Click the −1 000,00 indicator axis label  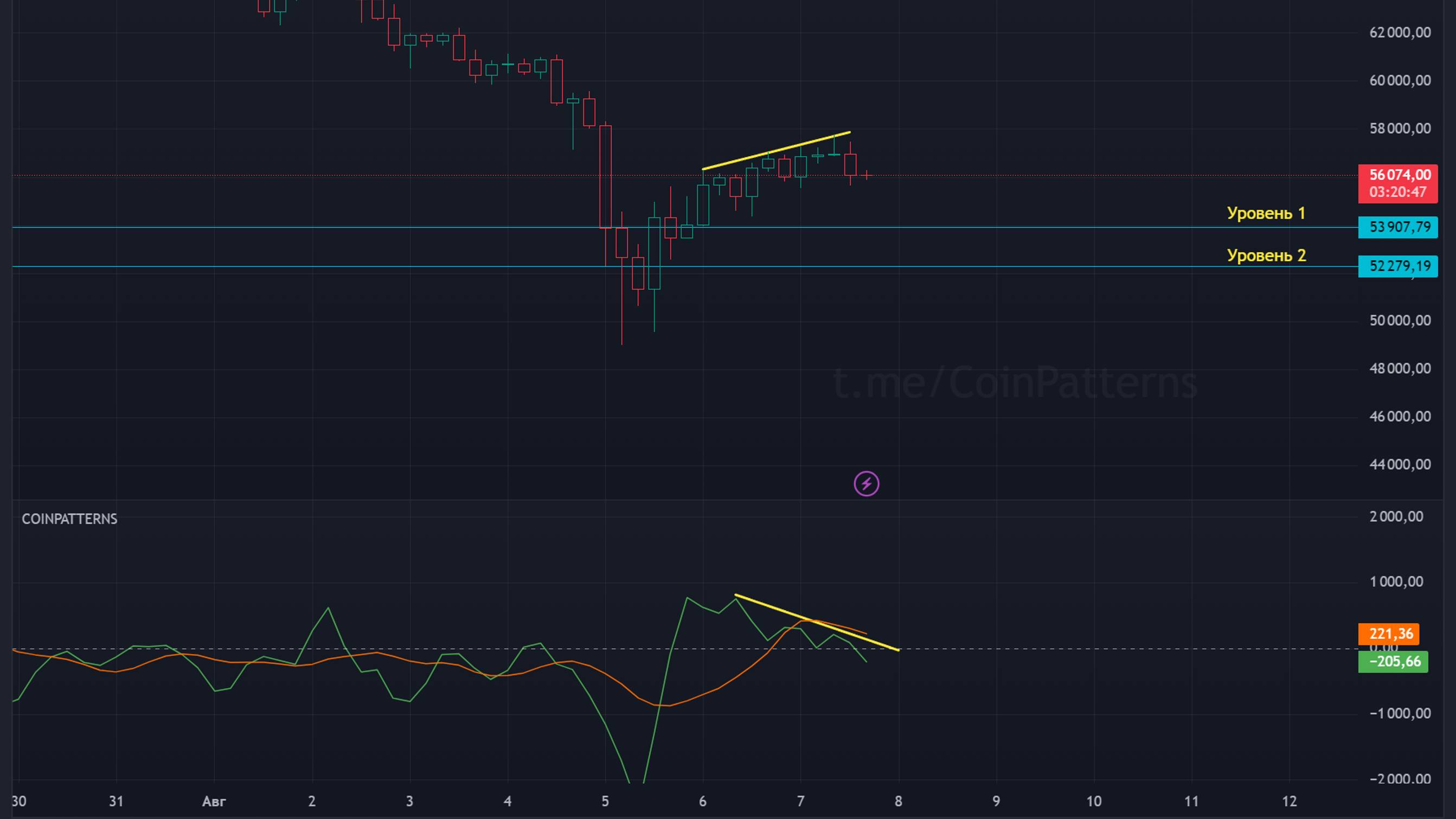1400,713
